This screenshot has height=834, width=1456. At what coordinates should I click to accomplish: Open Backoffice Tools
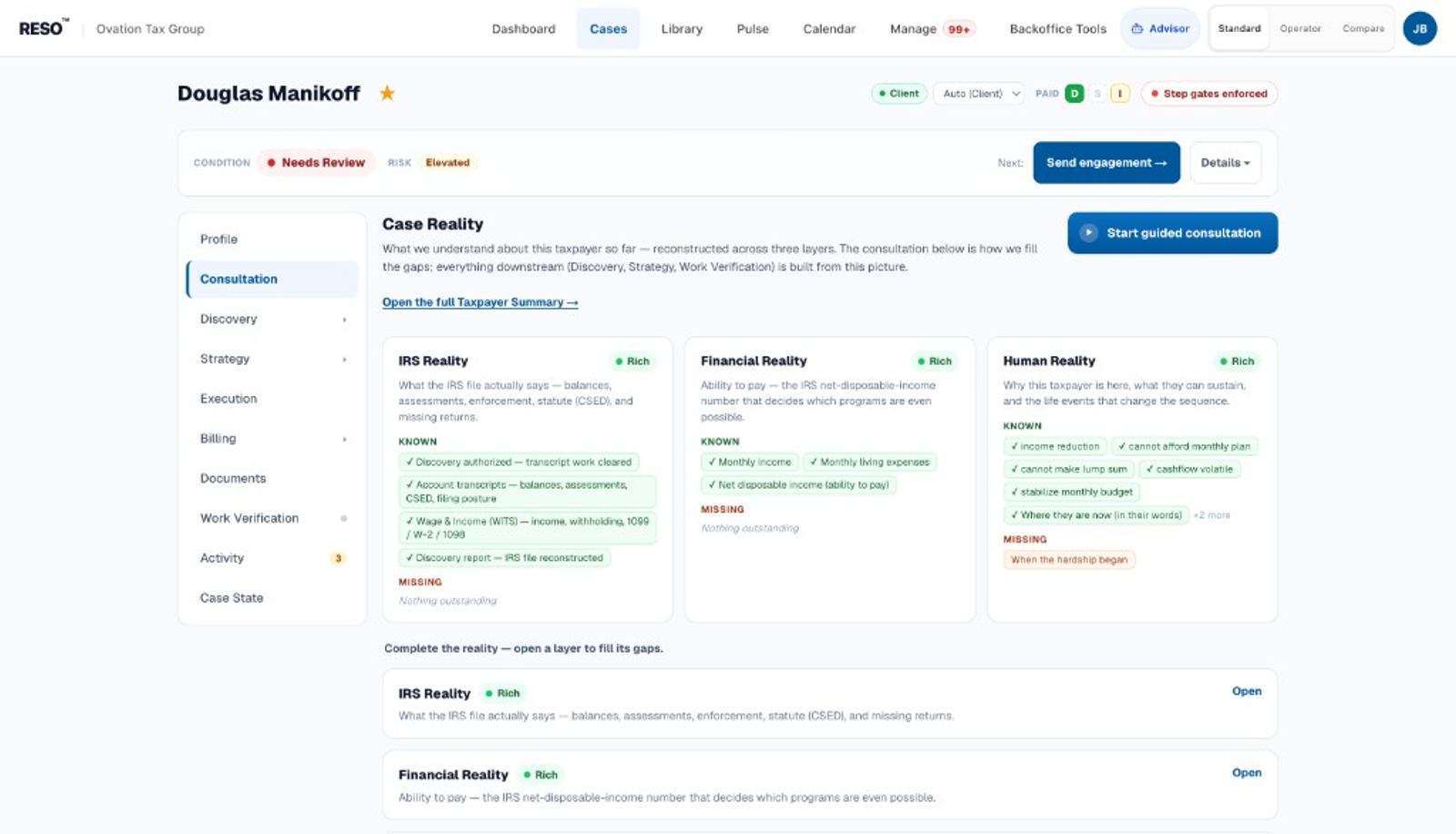(x=1057, y=28)
